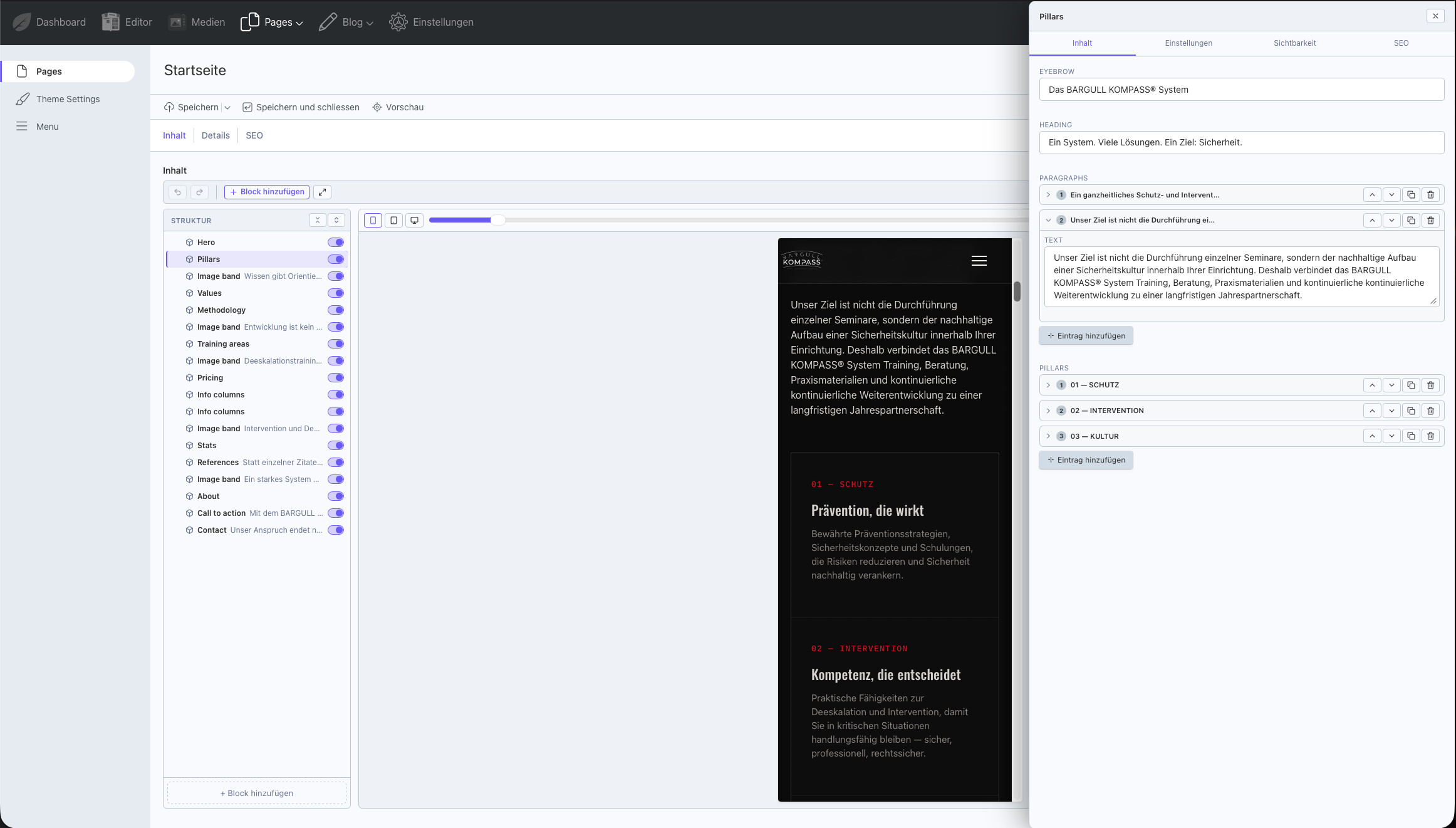Adjust the preview width slider handle
Image resolution: width=1456 pixels, height=828 pixels.
(x=497, y=220)
